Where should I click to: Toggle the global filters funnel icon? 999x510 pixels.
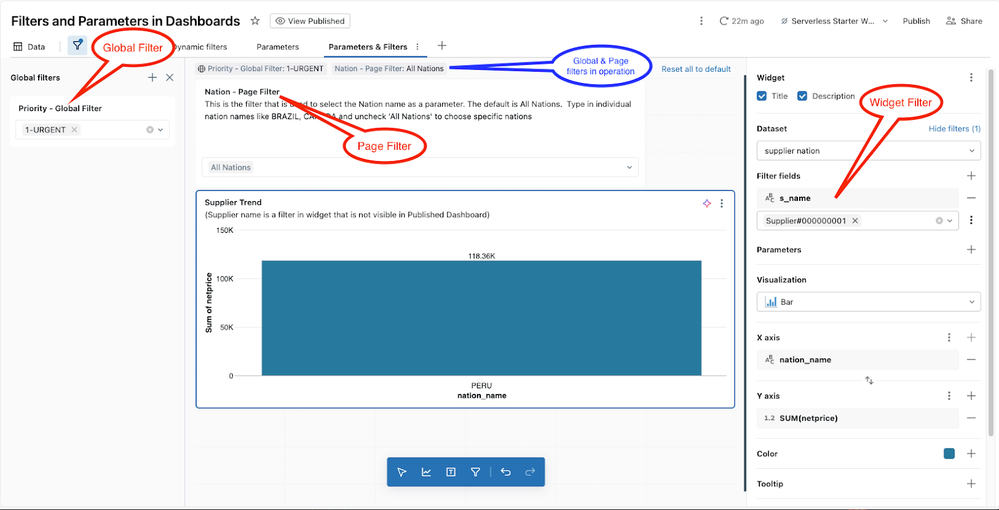click(x=77, y=45)
